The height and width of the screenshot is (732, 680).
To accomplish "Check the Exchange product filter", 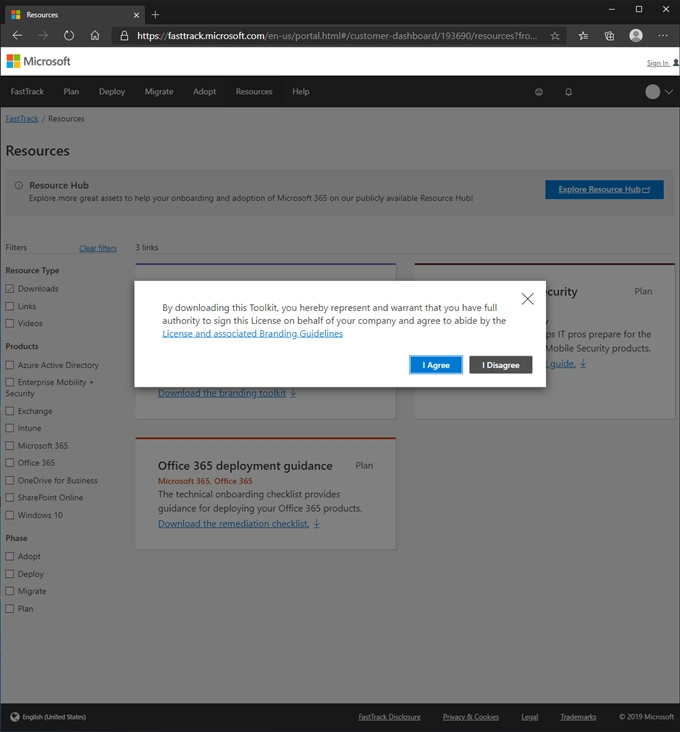I will tap(10, 411).
